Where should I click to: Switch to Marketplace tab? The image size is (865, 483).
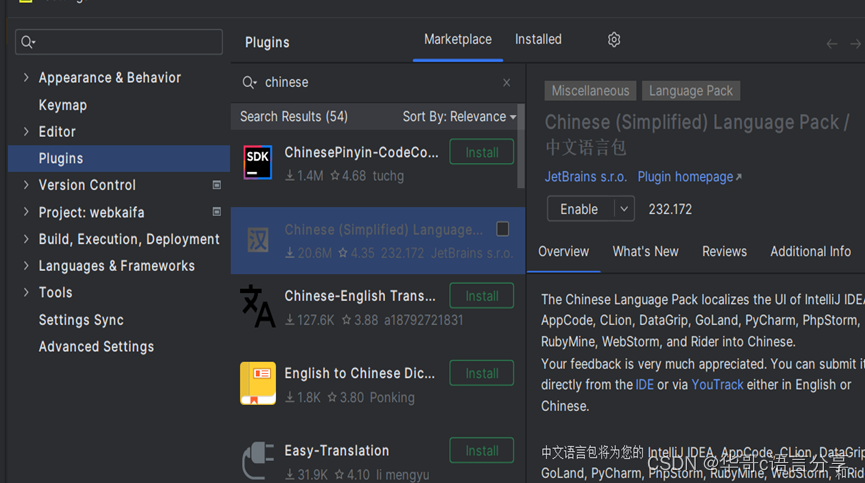pyautogui.click(x=457, y=40)
